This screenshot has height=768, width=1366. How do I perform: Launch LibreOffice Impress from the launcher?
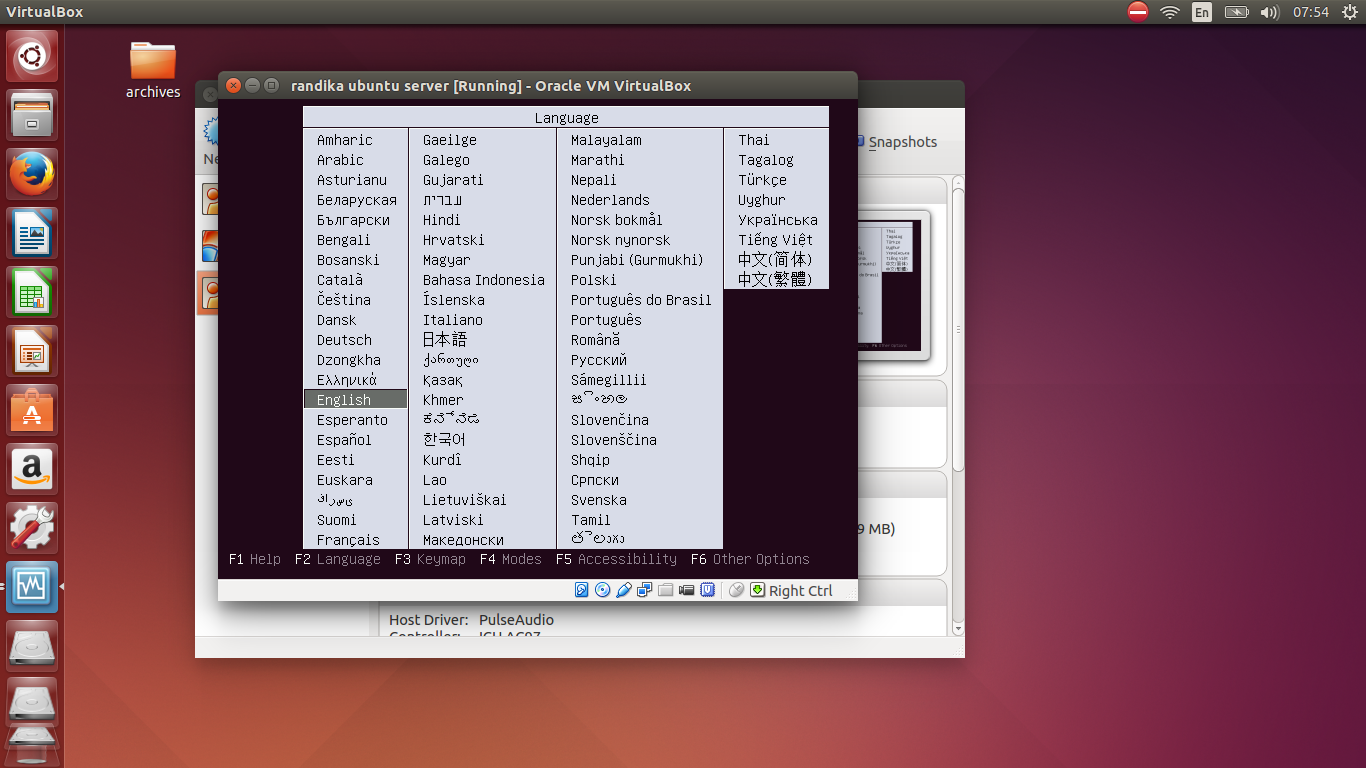point(32,351)
